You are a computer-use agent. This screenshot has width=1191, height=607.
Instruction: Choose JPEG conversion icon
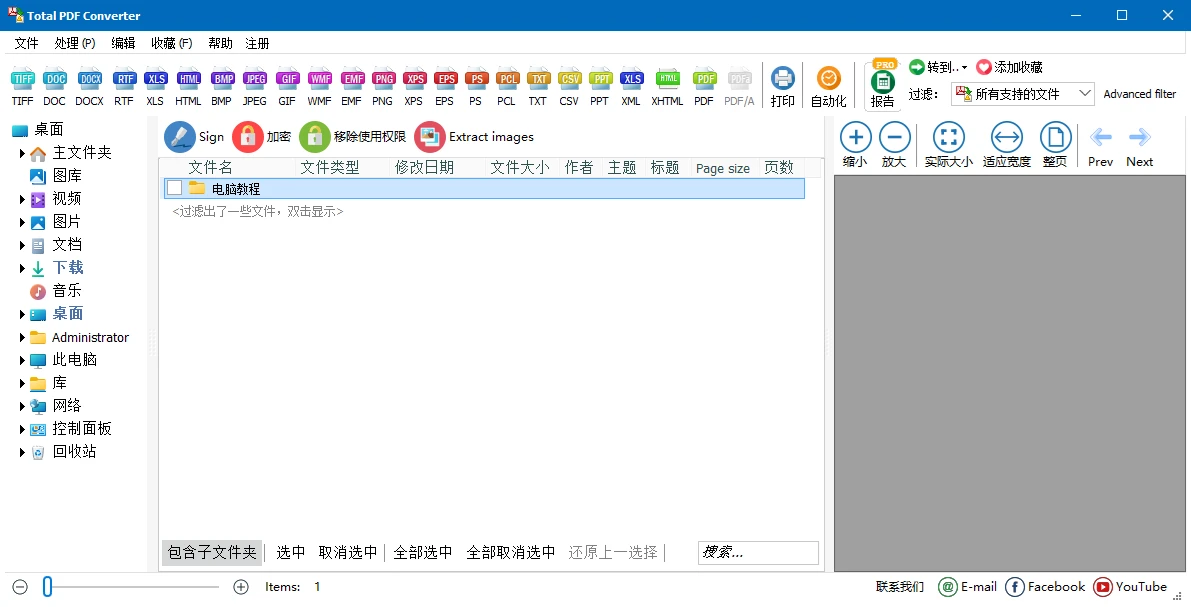[x=254, y=86]
